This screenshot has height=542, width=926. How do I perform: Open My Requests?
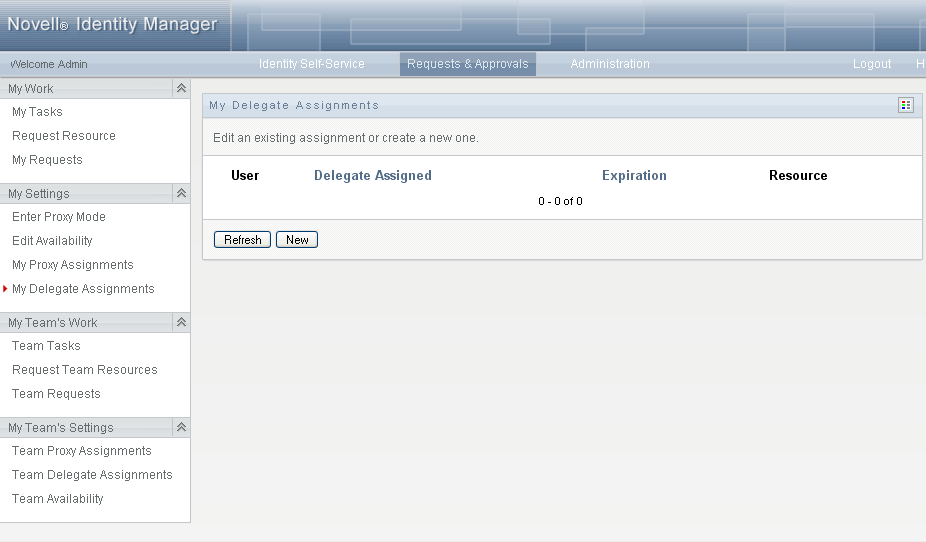click(47, 160)
